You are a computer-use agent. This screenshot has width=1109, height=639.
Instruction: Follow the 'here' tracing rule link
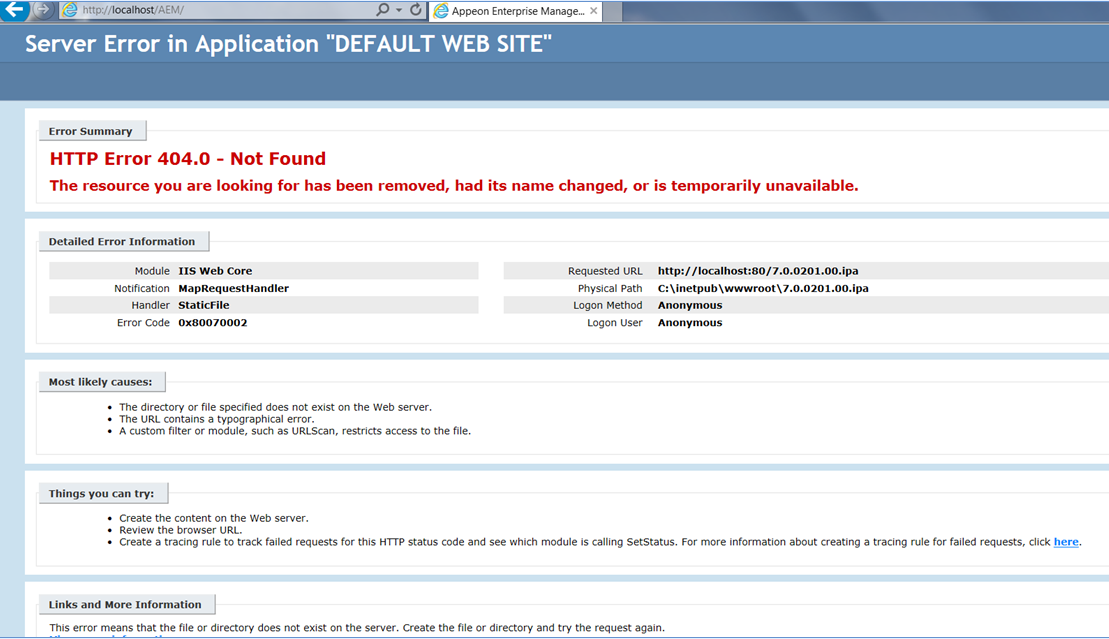click(x=1066, y=542)
